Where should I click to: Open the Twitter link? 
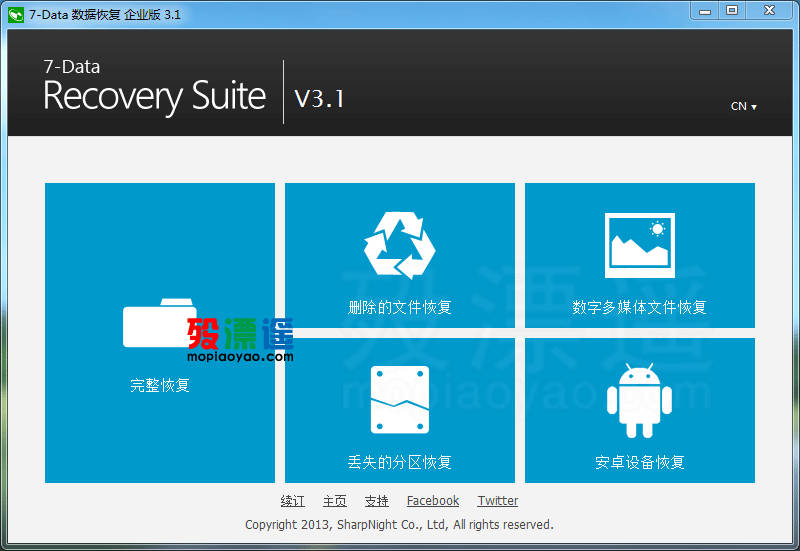(497, 501)
